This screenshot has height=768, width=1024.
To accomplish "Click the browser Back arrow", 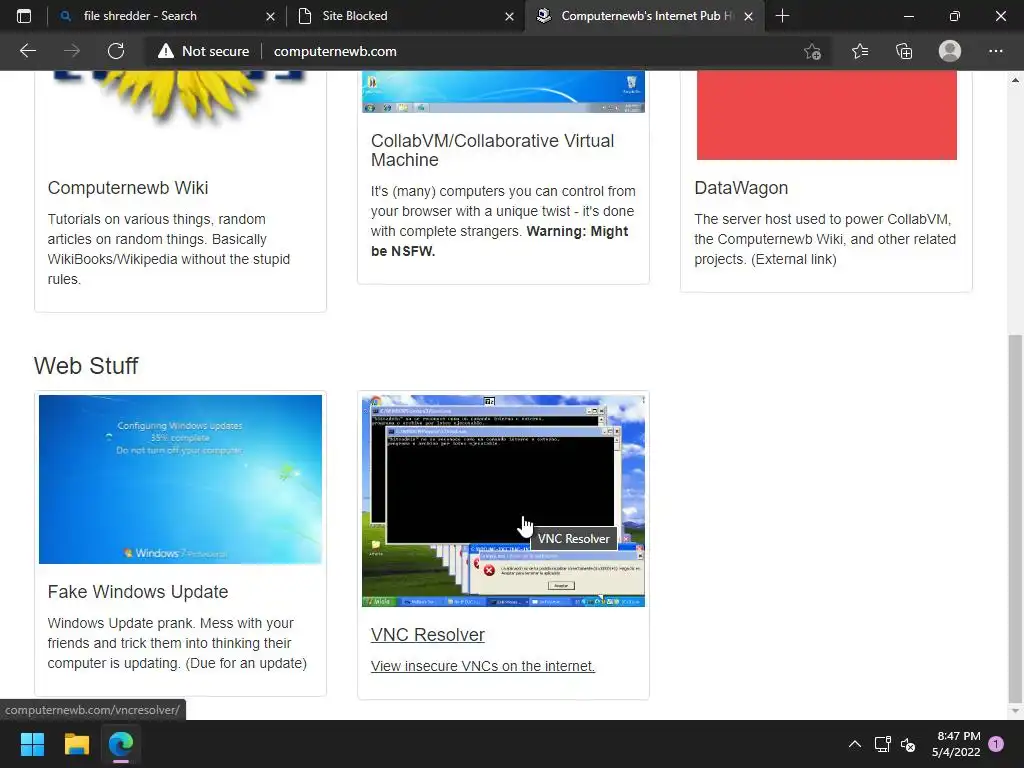I will 27,51.
